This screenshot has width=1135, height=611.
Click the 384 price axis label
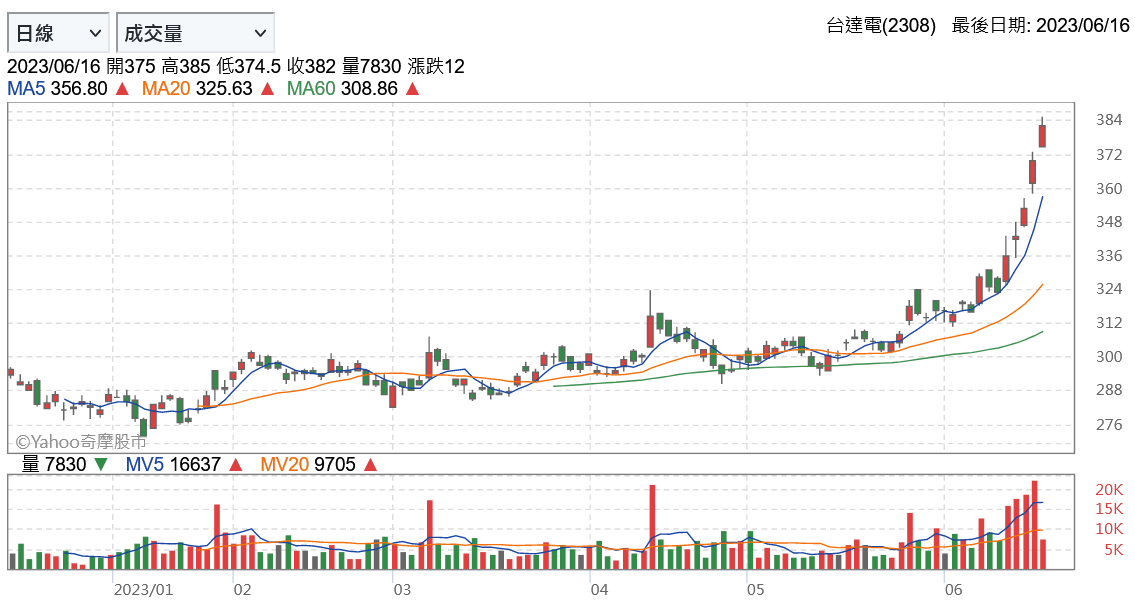point(1109,120)
